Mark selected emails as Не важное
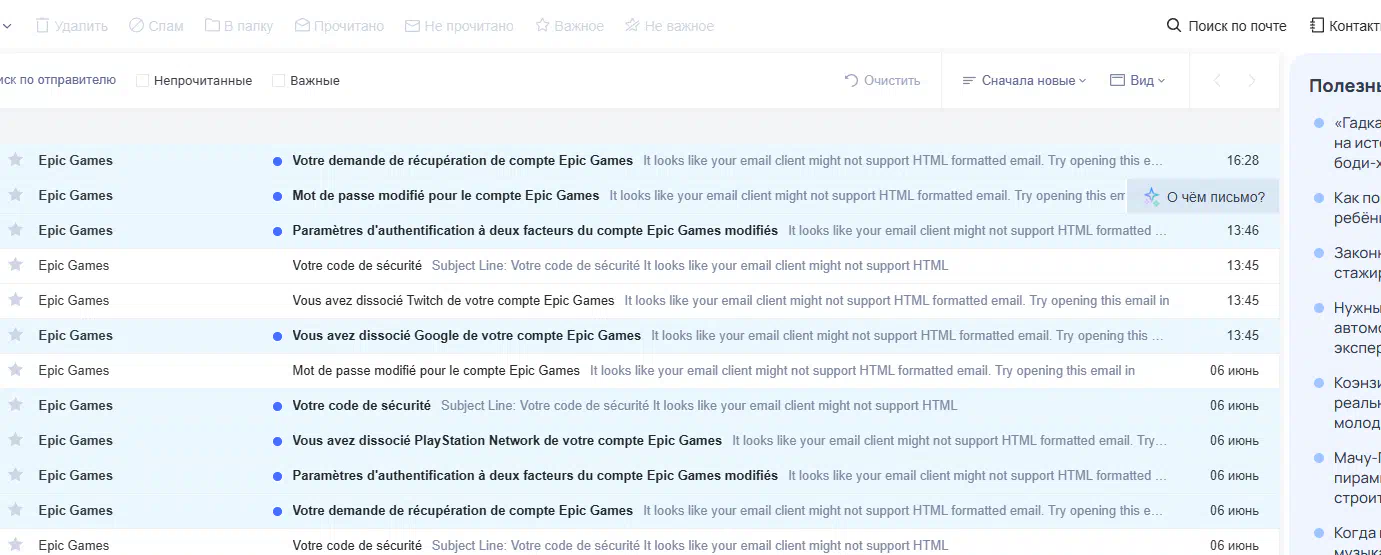Image resolution: width=1381 pixels, height=555 pixels. tap(669, 26)
